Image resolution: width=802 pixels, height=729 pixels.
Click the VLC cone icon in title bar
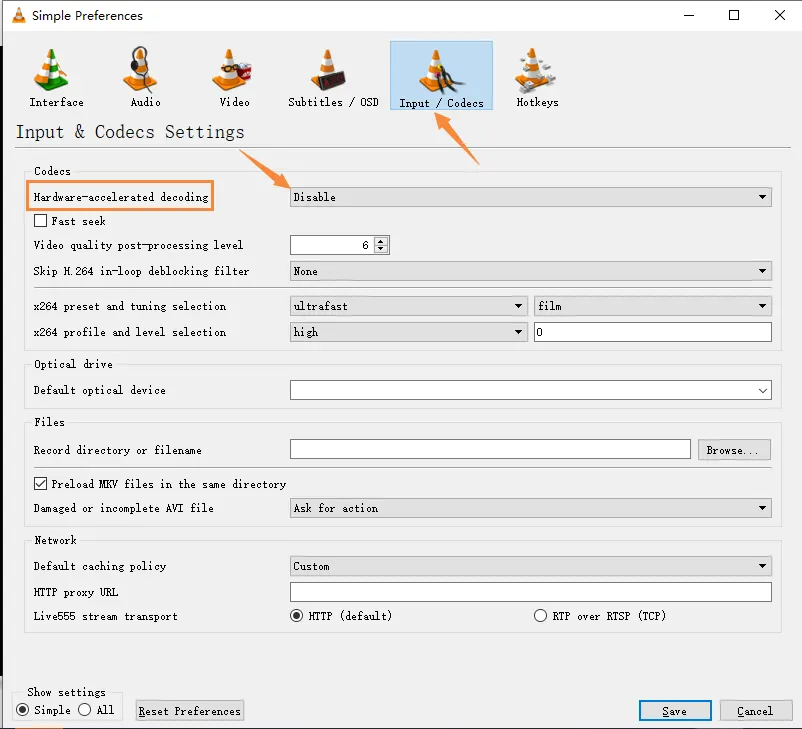point(17,15)
